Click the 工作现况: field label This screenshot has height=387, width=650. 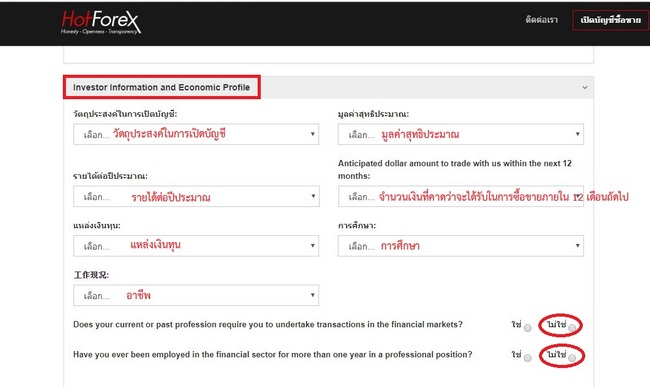[91, 275]
